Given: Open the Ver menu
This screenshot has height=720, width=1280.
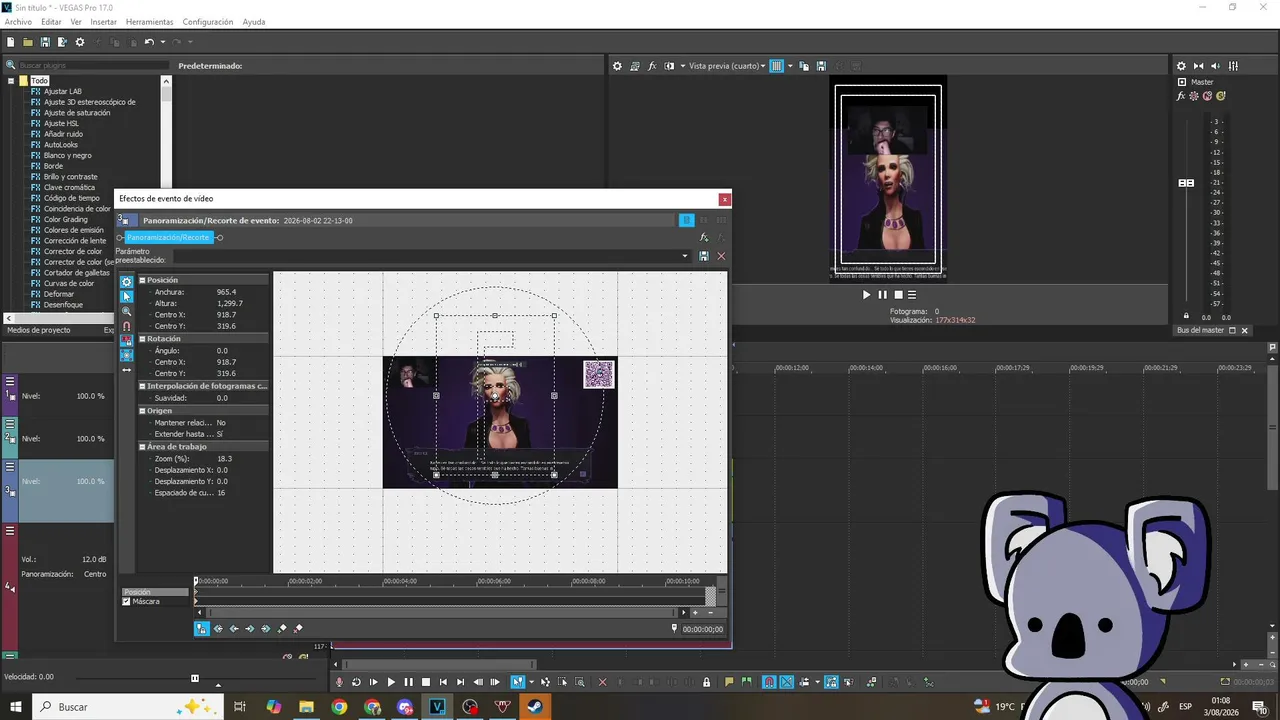Looking at the screenshot, I should pyautogui.click(x=76, y=22).
